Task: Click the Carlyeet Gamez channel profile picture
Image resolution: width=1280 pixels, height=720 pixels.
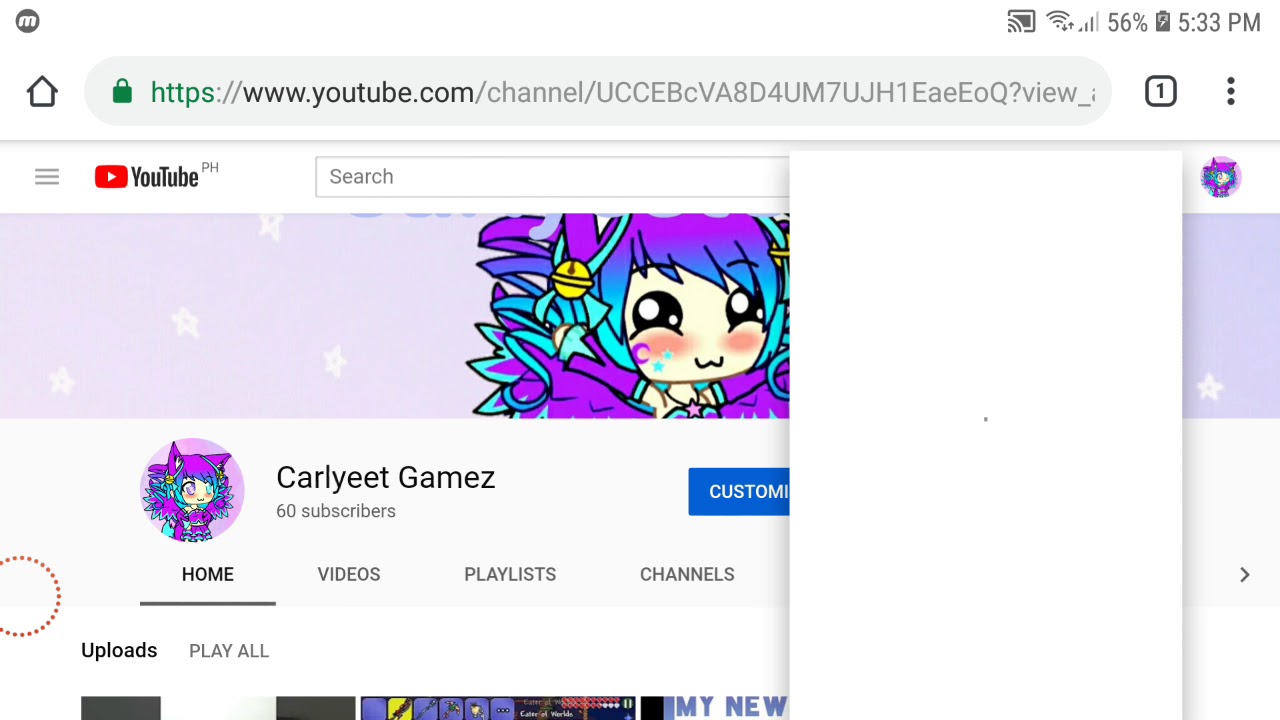Action: (192, 490)
